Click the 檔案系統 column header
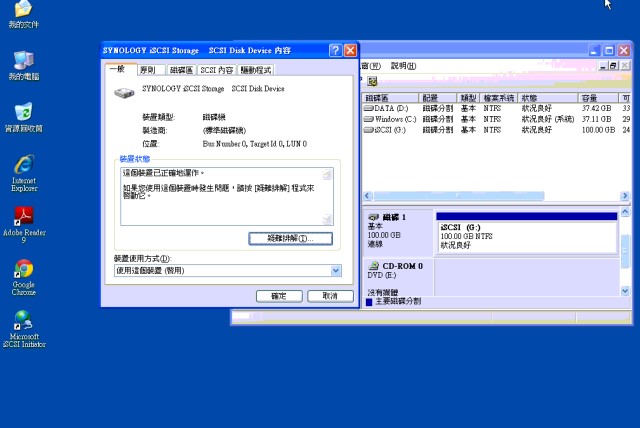The width and height of the screenshot is (640, 428). pyautogui.click(x=499, y=98)
